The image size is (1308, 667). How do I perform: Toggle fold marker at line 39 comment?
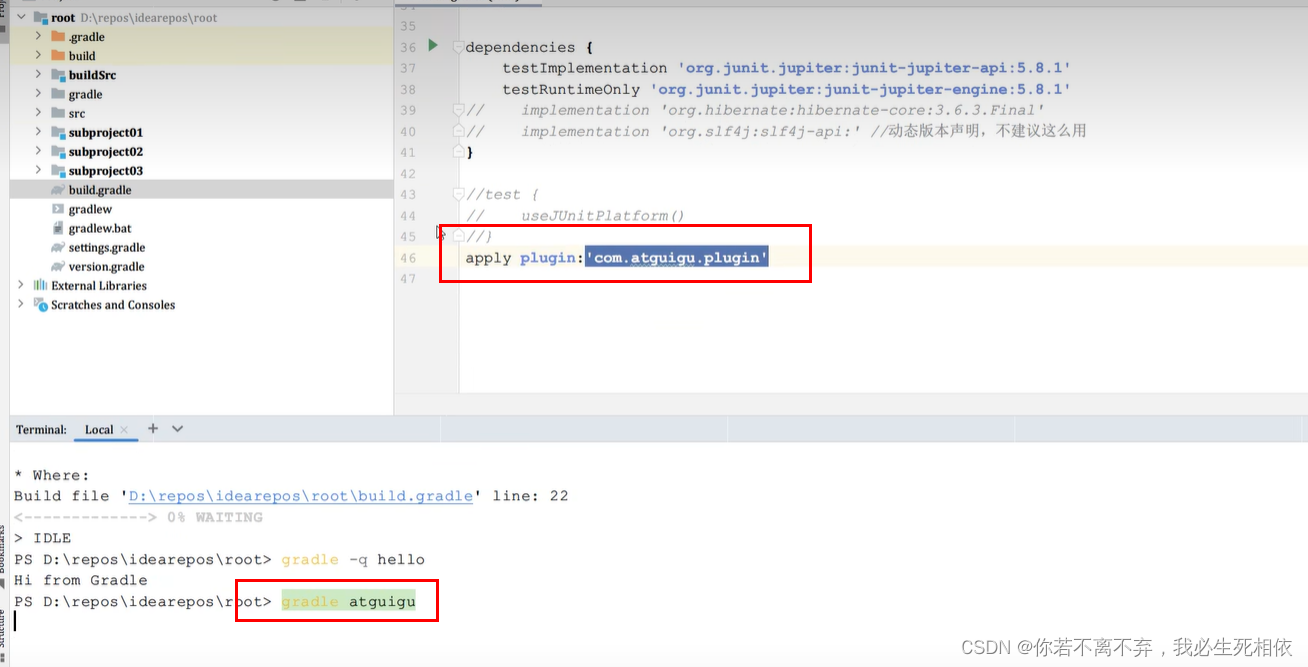pyautogui.click(x=458, y=110)
